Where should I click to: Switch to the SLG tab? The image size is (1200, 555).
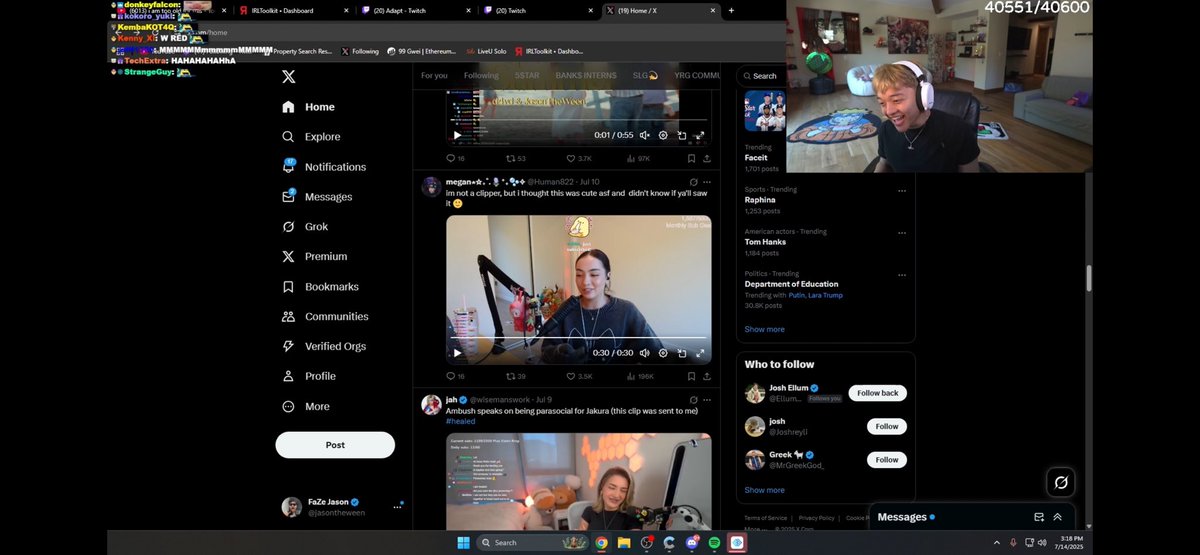click(x=644, y=75)
